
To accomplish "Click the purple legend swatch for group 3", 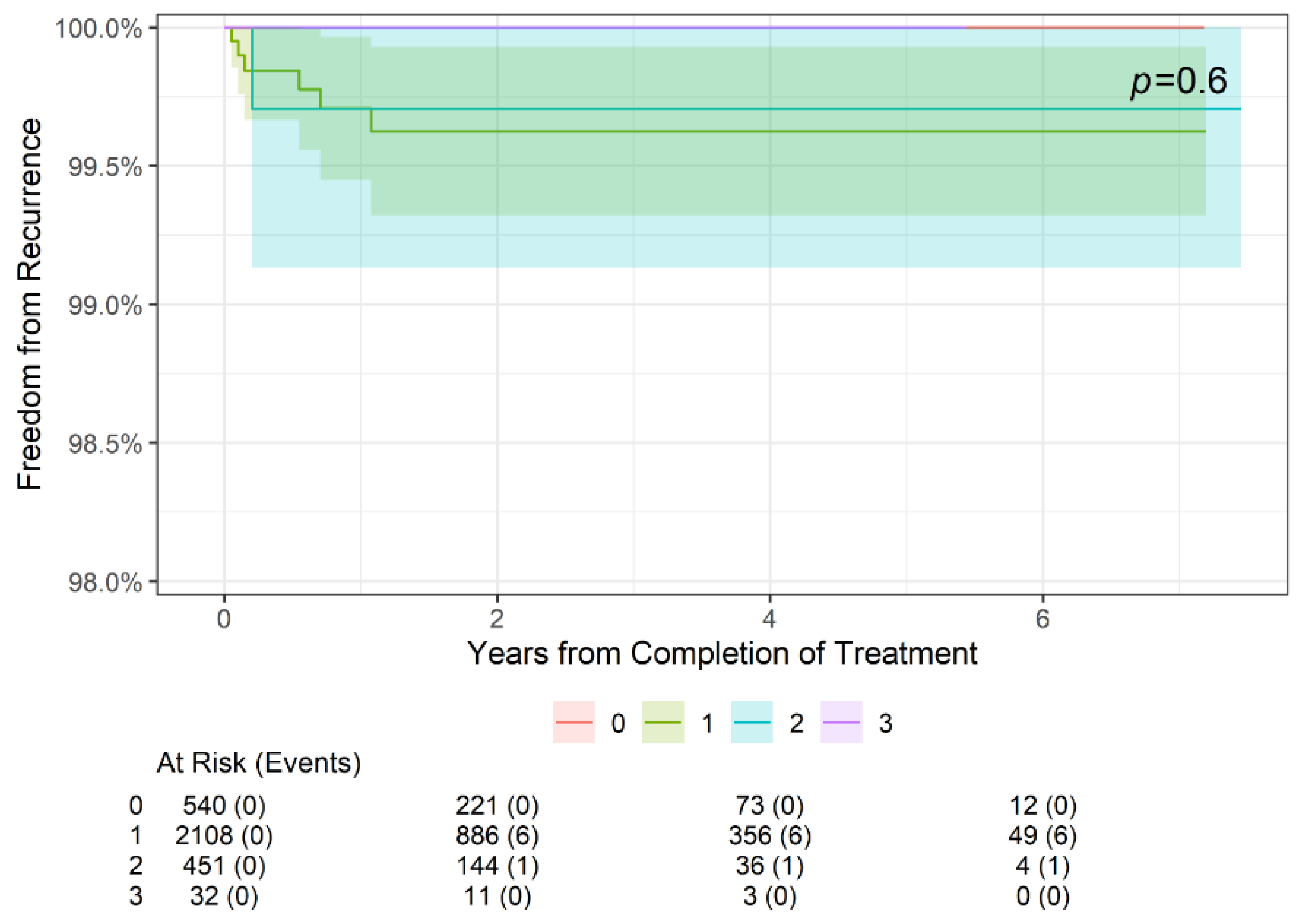I will [x=841, y=722].
